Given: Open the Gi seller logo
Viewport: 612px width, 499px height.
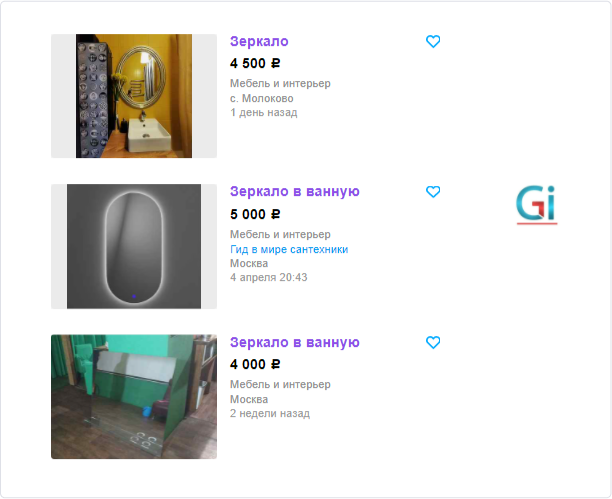Looking at the screenshot, I should pyautogui.click(x=537, y=205).
